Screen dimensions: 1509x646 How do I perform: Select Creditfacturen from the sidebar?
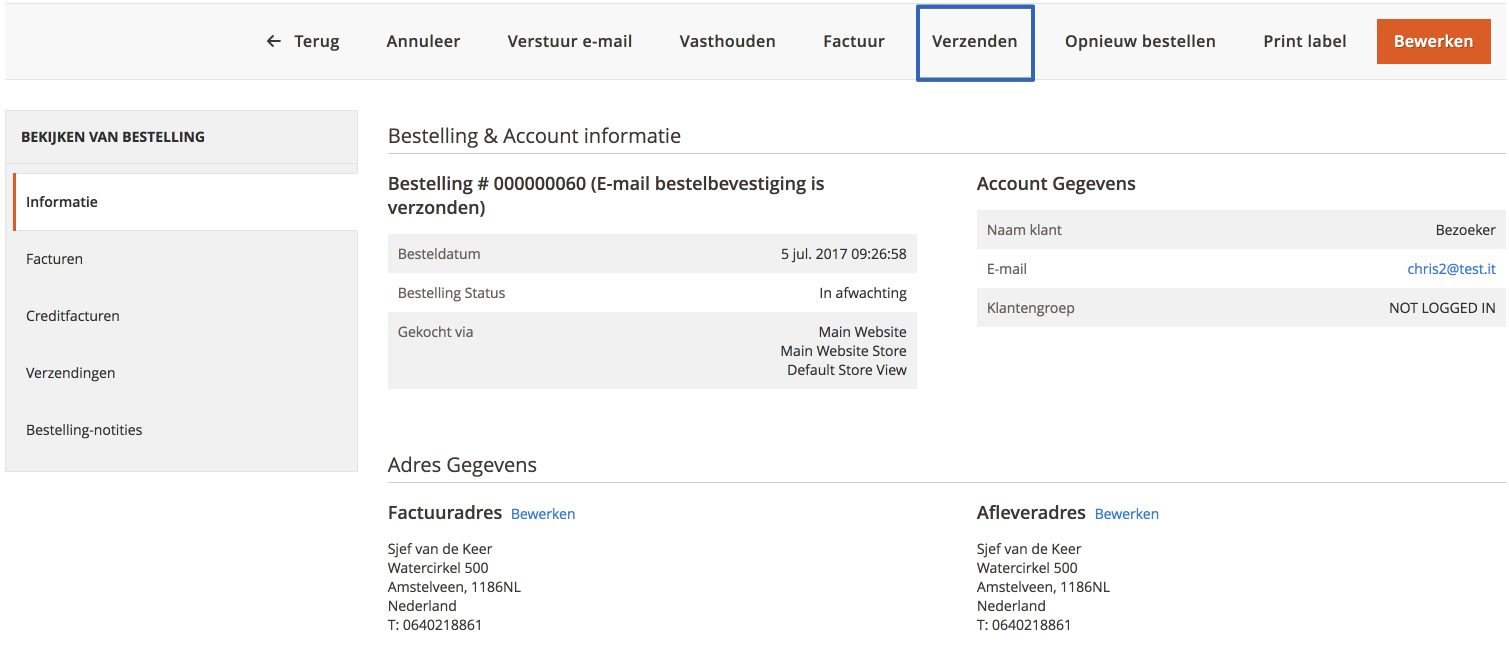click(72, 315)
